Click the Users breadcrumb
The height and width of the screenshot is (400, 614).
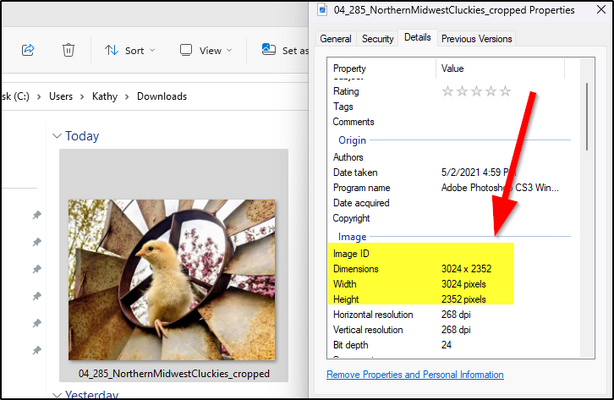pyautogui.click(x=61, y=96)
